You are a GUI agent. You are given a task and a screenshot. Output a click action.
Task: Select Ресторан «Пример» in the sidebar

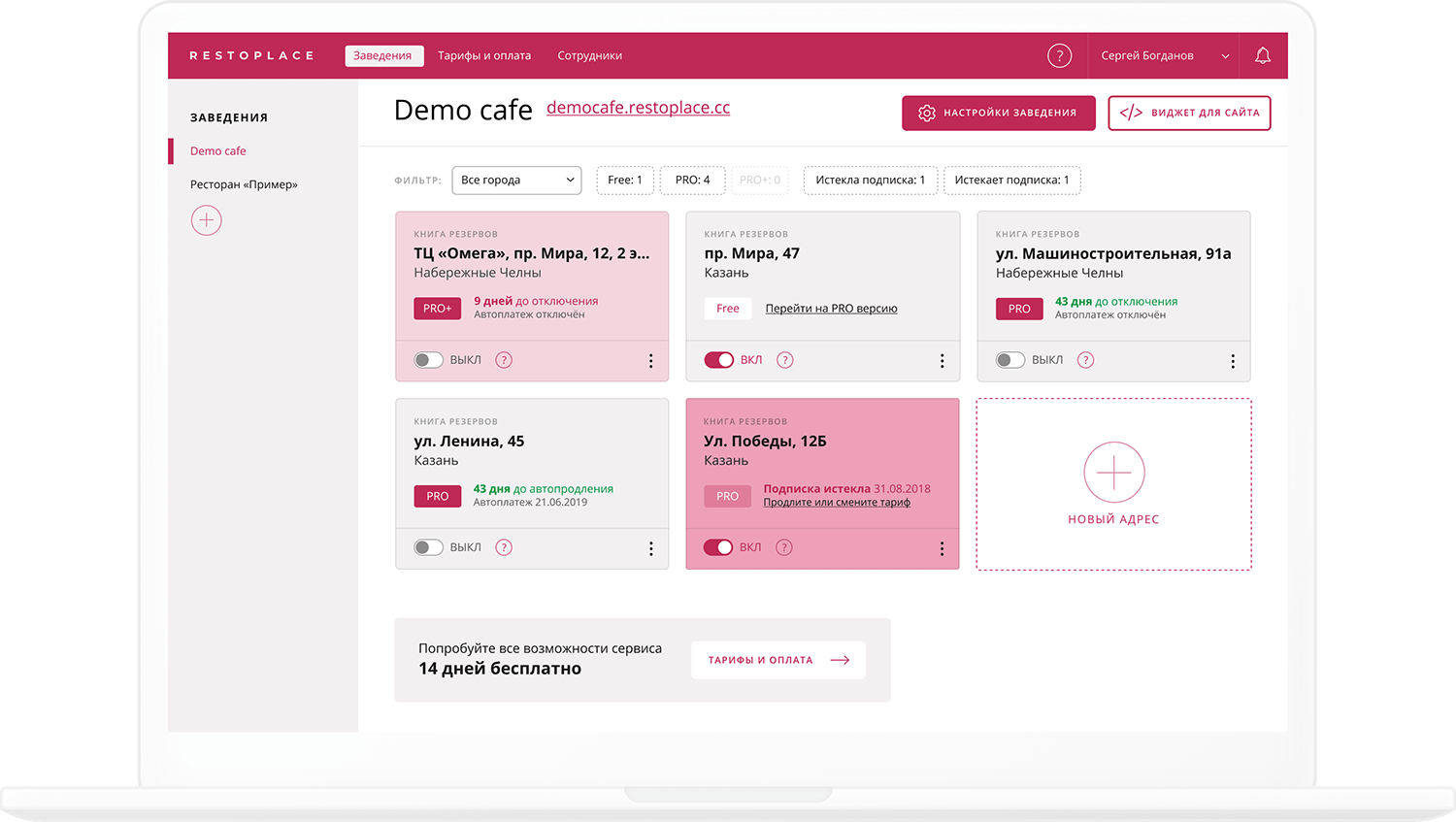click(244, 184)
